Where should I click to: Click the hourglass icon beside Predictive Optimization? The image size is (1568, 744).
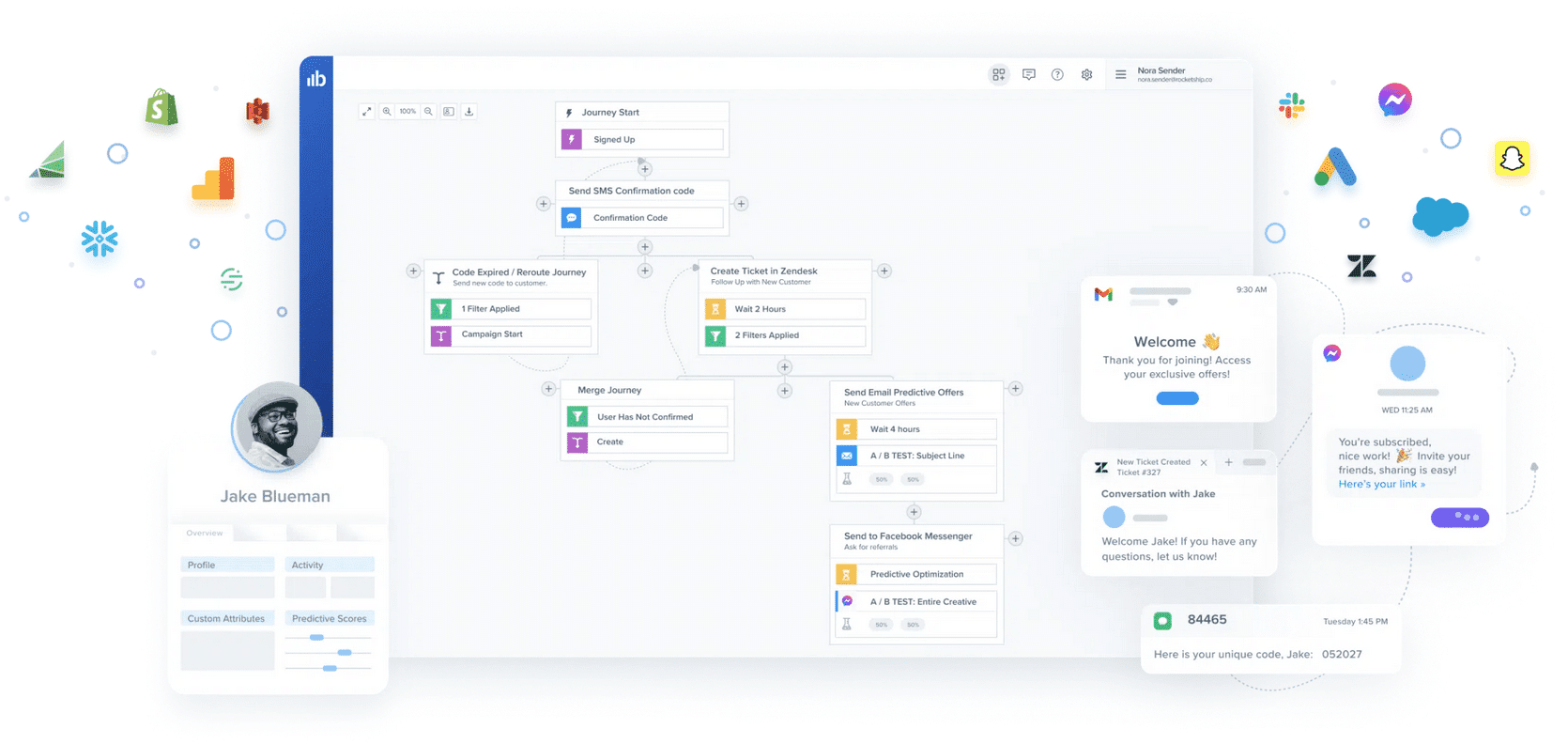(x=846, y=574)
